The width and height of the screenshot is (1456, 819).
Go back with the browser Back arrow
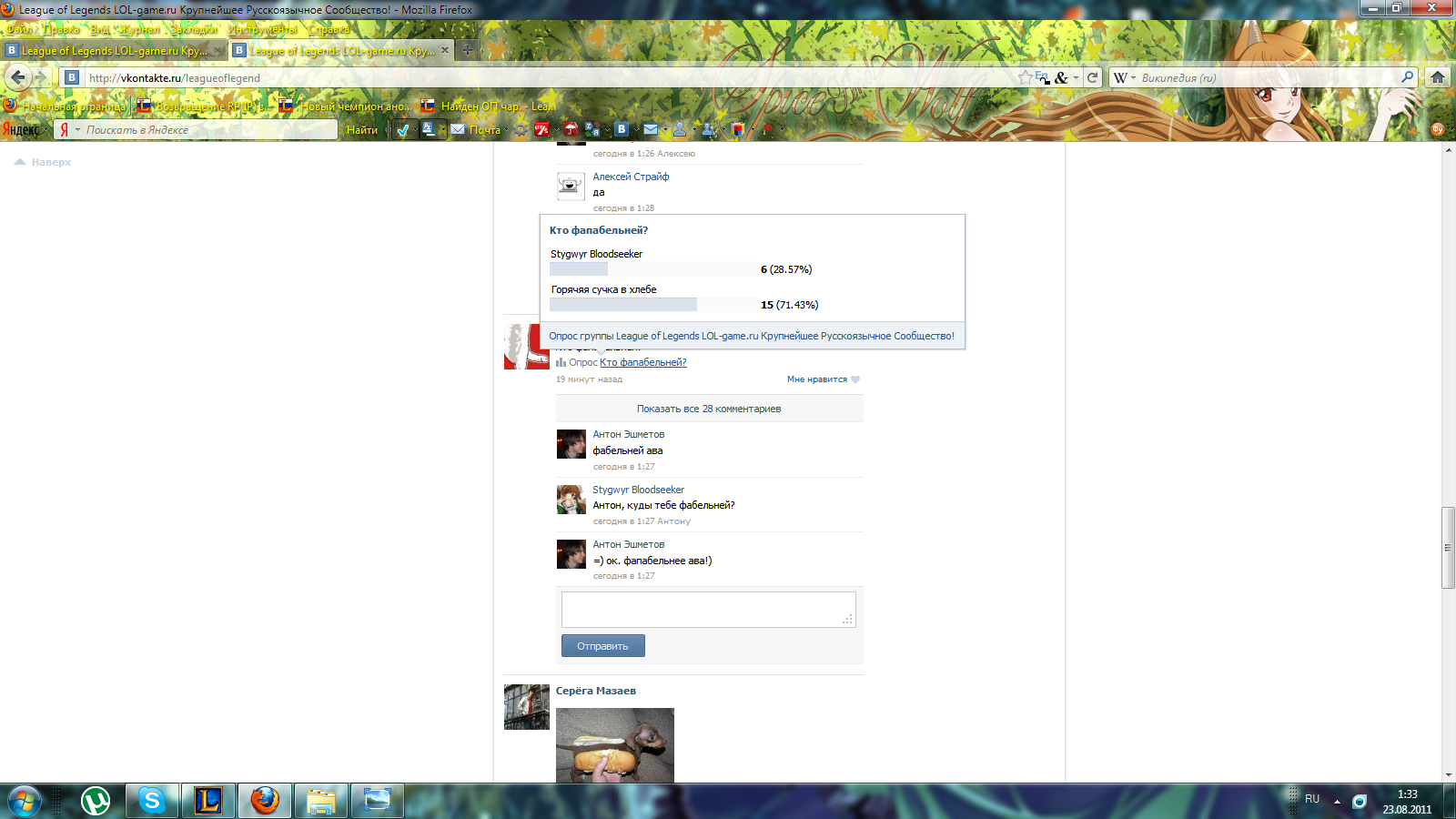tap(18, 77)
